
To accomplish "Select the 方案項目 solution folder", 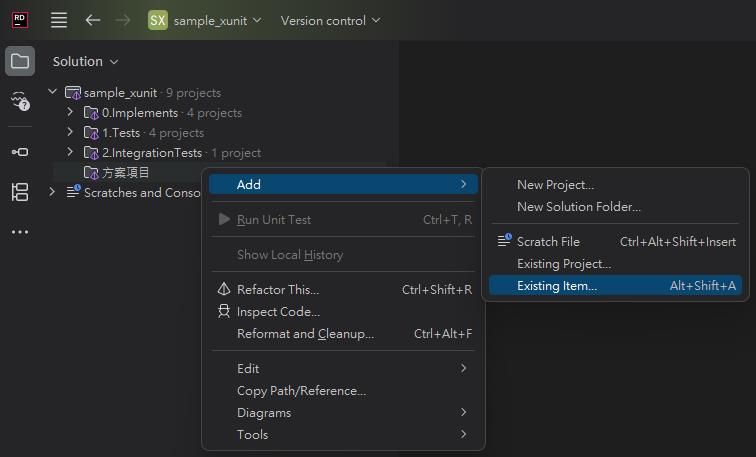I will [125, 173].
